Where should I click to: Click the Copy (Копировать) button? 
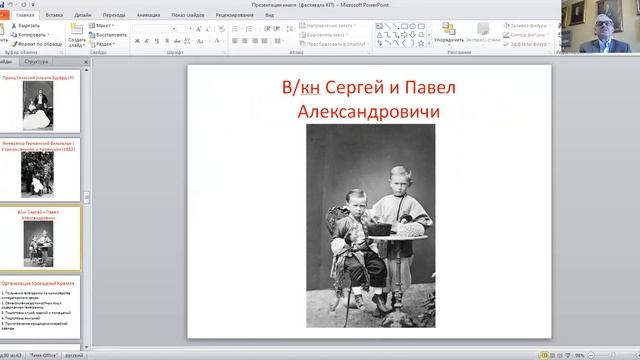(x=30, y=35)
